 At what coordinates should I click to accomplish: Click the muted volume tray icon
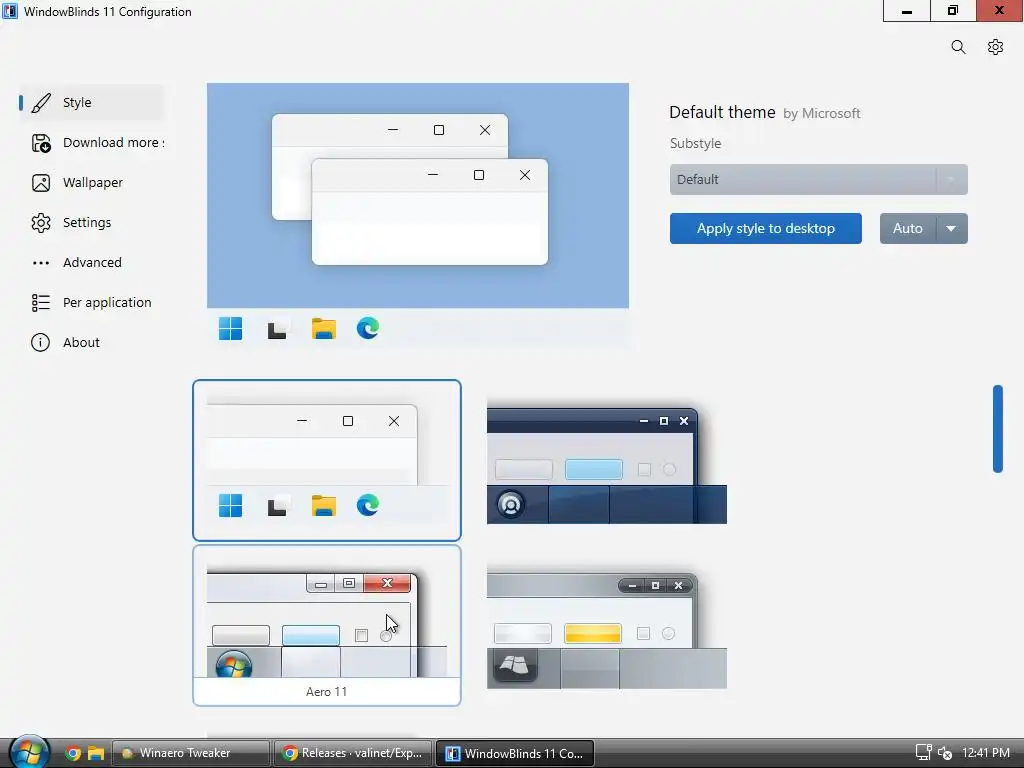944,753
